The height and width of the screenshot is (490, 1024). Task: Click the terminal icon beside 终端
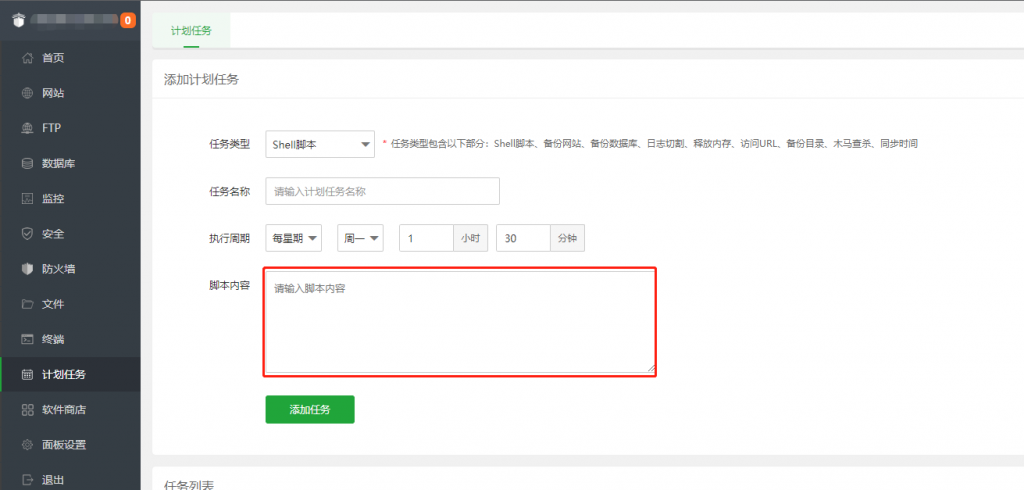[27, 340]
